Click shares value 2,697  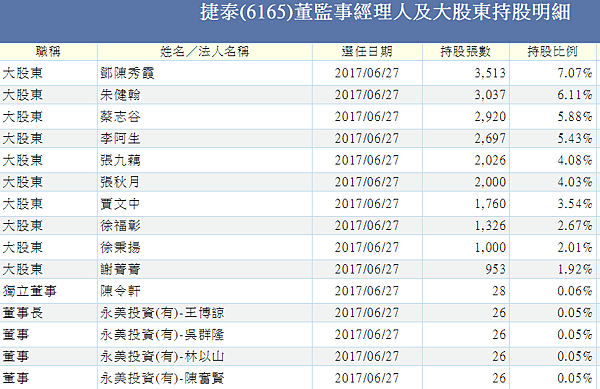click(490, 138)
